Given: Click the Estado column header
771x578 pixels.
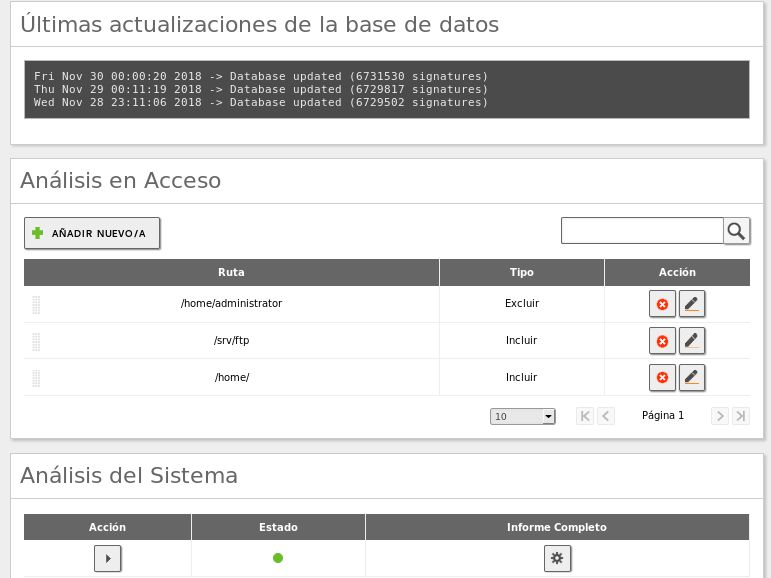Looking at the screenshot, I should coord(278,527).
